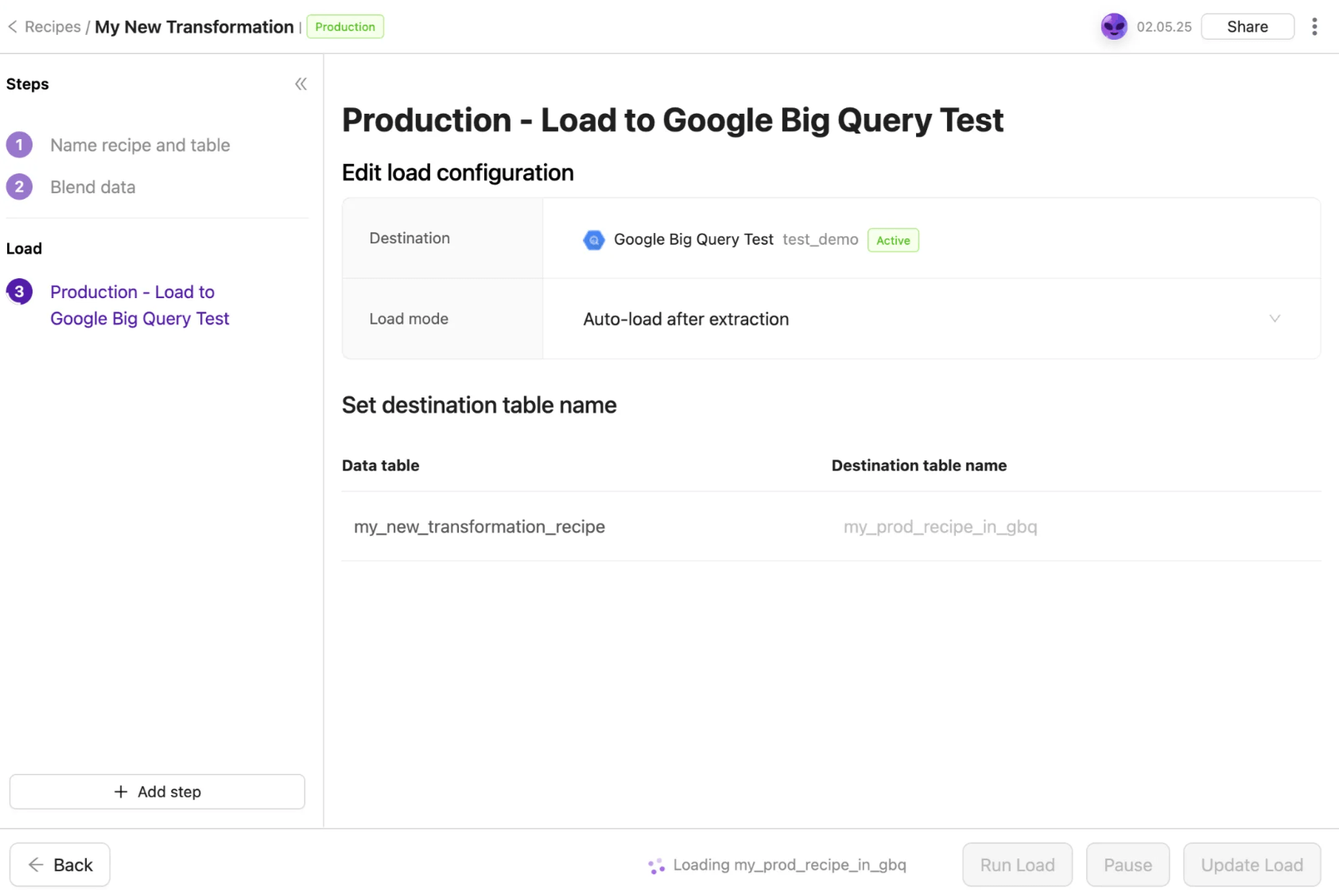Click the loading spinner status icon

coord(656,866)
